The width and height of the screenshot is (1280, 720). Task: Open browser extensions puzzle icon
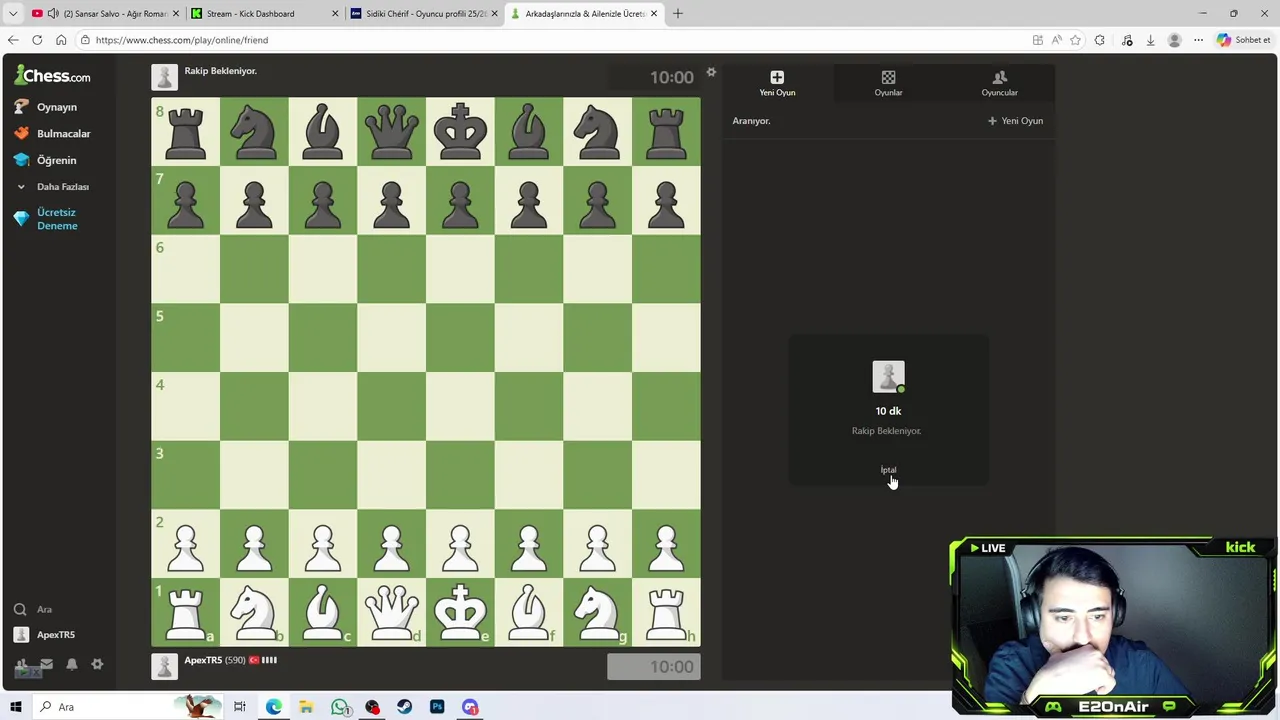(1100, 40)
